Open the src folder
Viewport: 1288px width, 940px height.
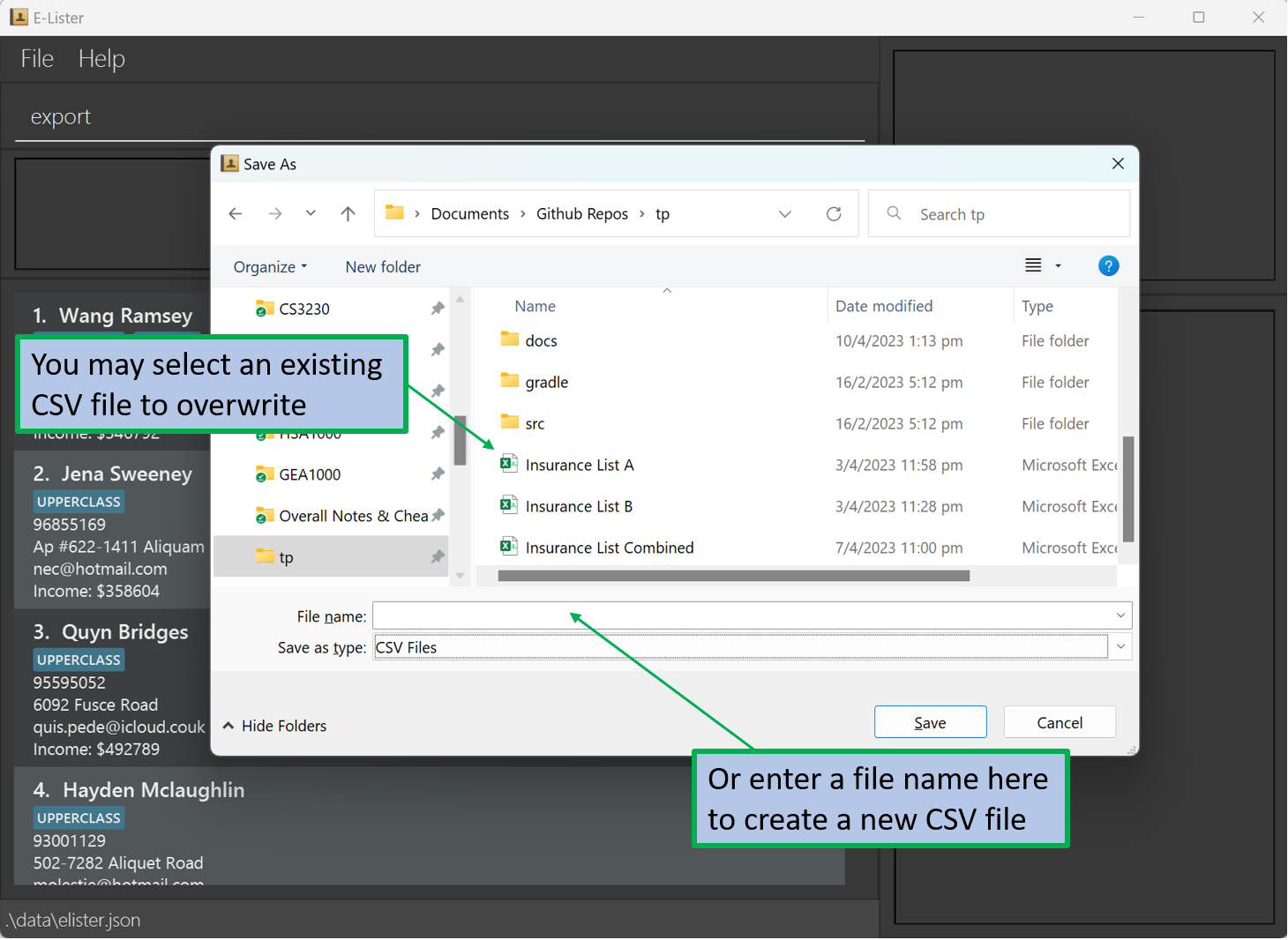(535, 423)
